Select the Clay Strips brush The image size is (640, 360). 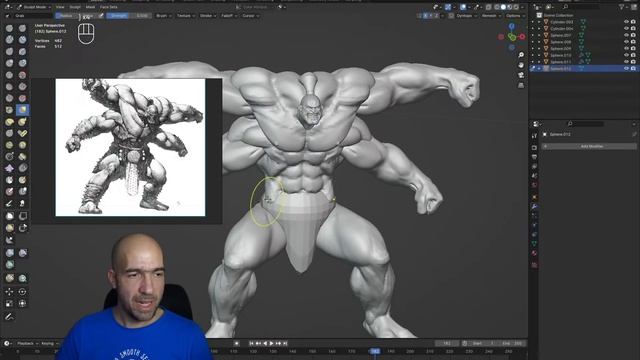pos(22,40)
